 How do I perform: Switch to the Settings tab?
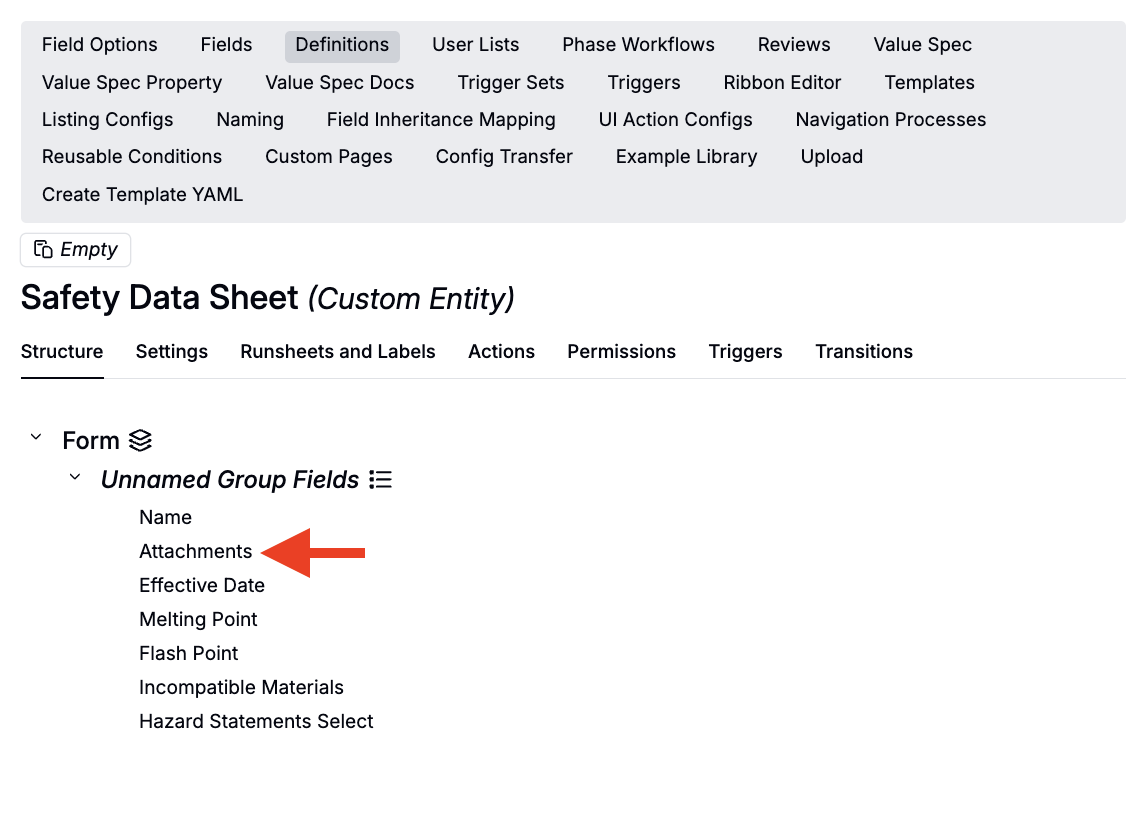[172, 351]
